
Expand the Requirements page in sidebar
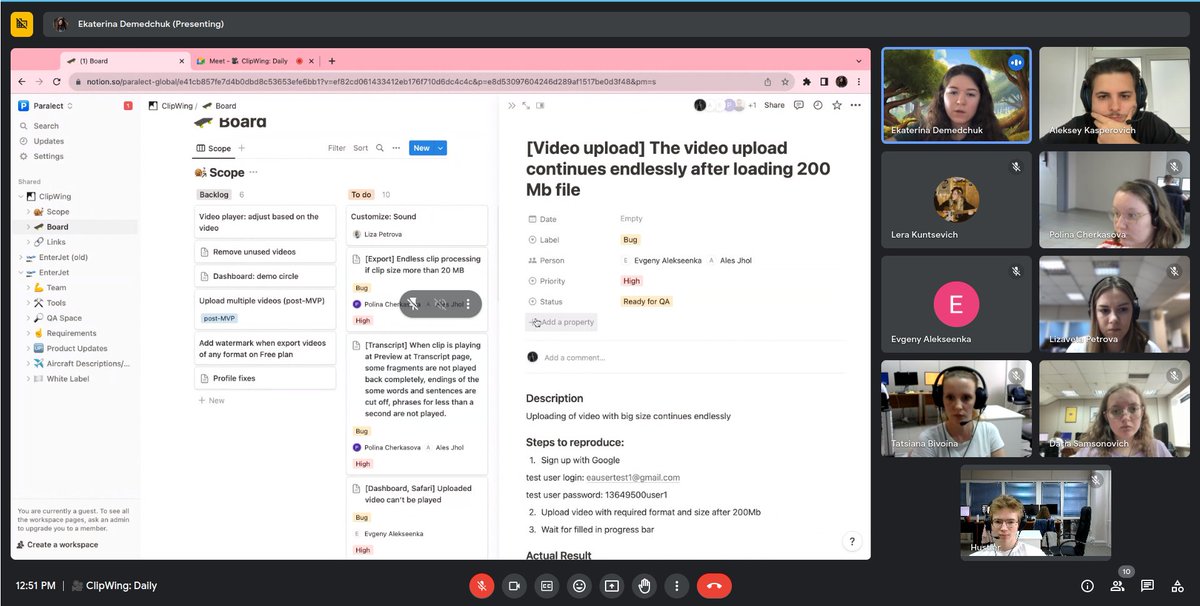[x=28, y=333]
